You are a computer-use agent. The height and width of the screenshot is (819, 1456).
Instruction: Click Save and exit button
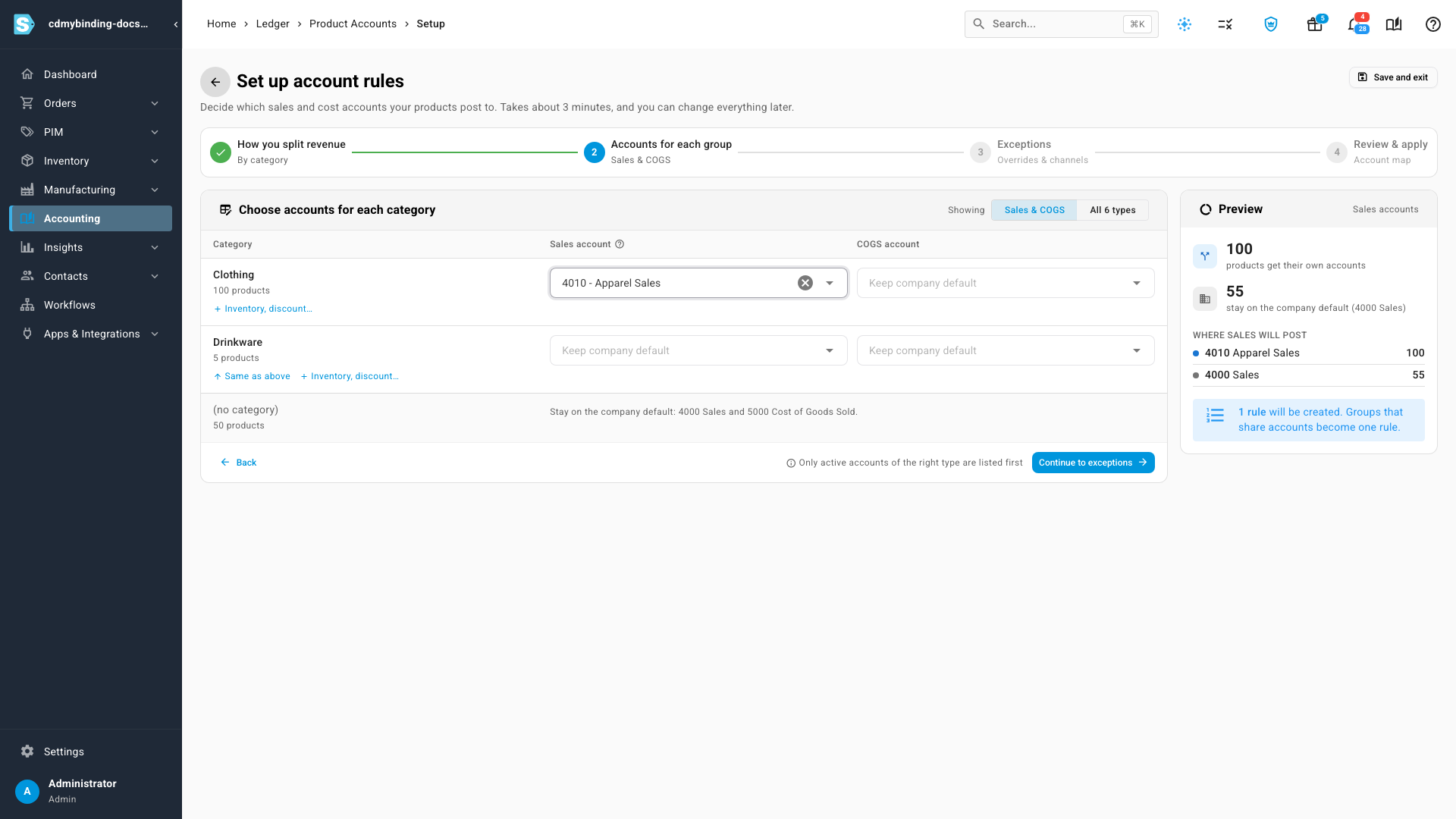pyautogui.click(x=1393, y=77)
